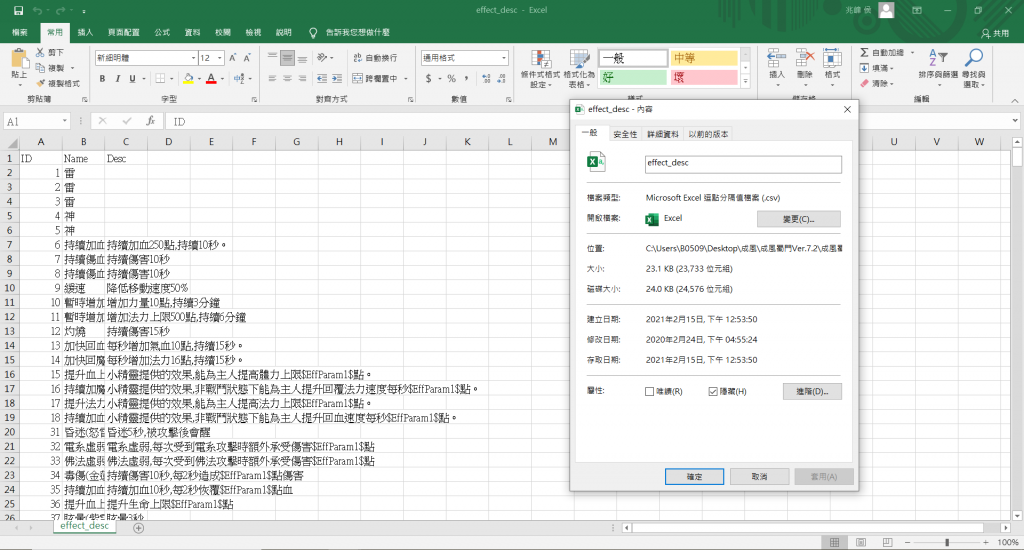Screen dimensions: 1024x550
Task: Toggle the Read-only (唯讀) checkbox
Action: [x=649, y=391]
